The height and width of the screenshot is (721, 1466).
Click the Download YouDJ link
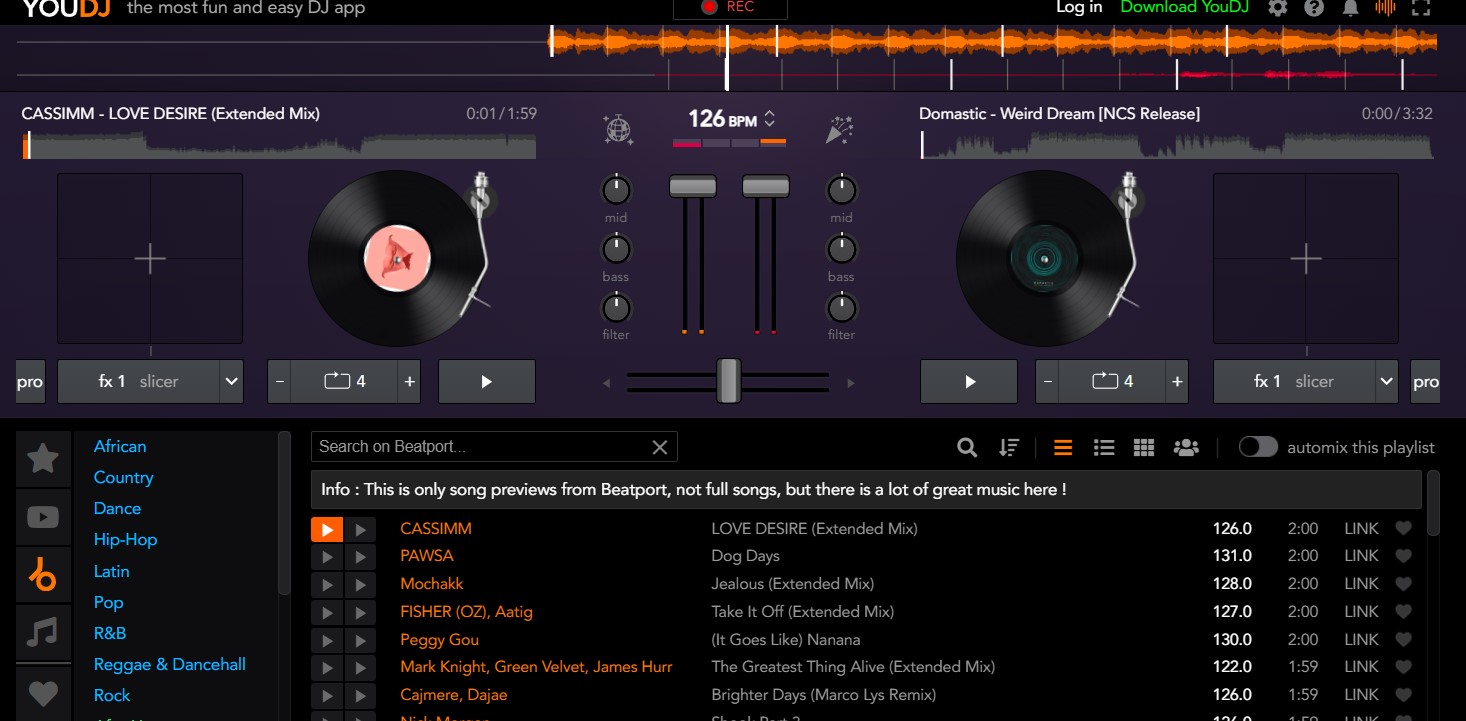click(1185, 8)
